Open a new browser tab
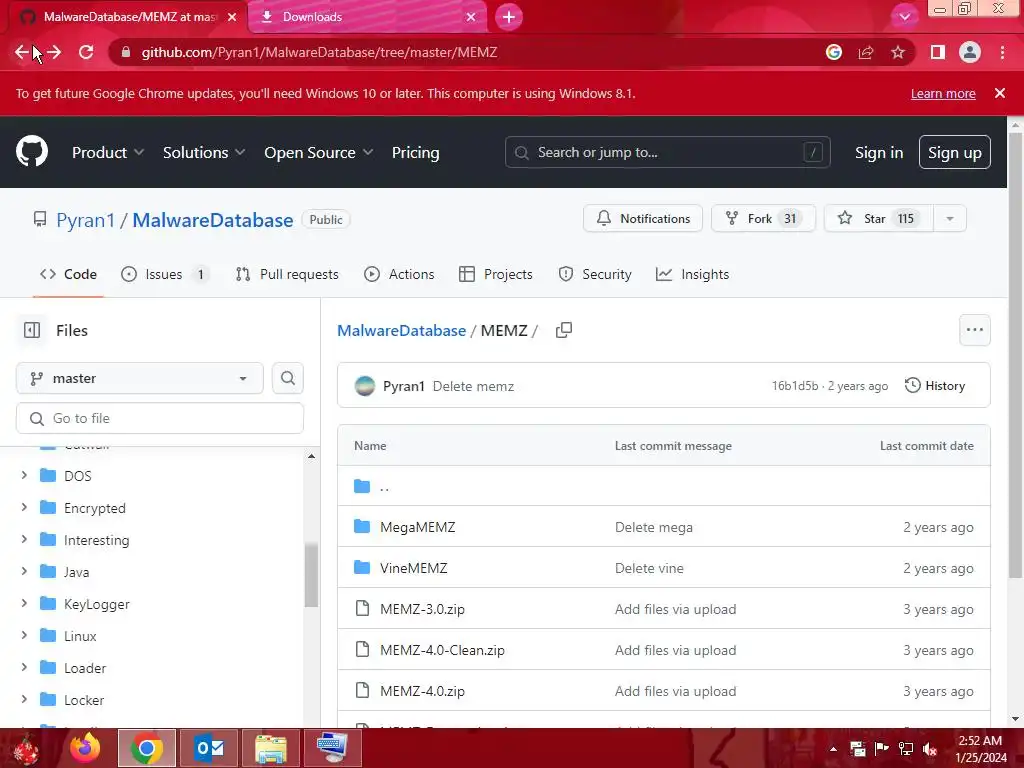Viewport: 1024px width, 768px height. [509, 17]
